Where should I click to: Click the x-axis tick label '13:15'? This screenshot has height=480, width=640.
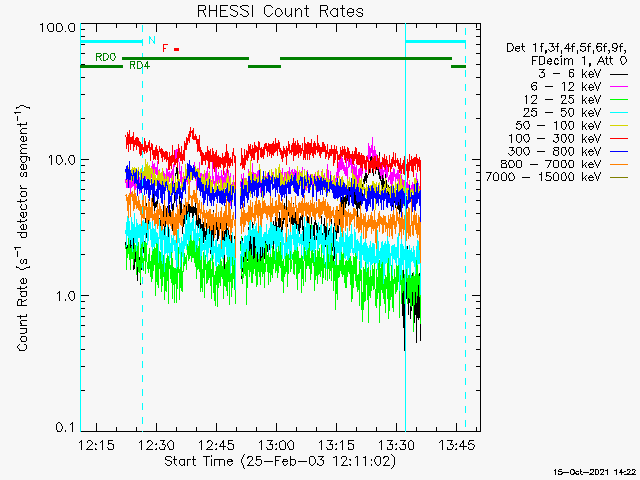(336, 444)
